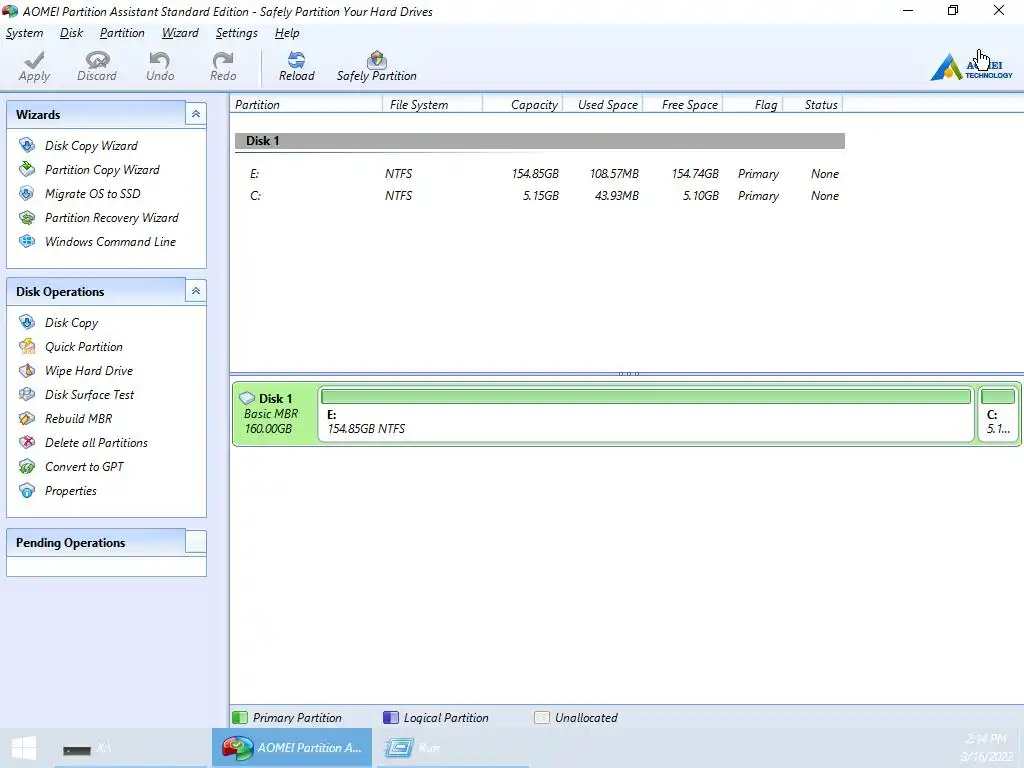Image resolution: width=1024 pixels, height=768 pixels.
Task: Click Convert to GPT link
Action: click(x=84, y=467)
